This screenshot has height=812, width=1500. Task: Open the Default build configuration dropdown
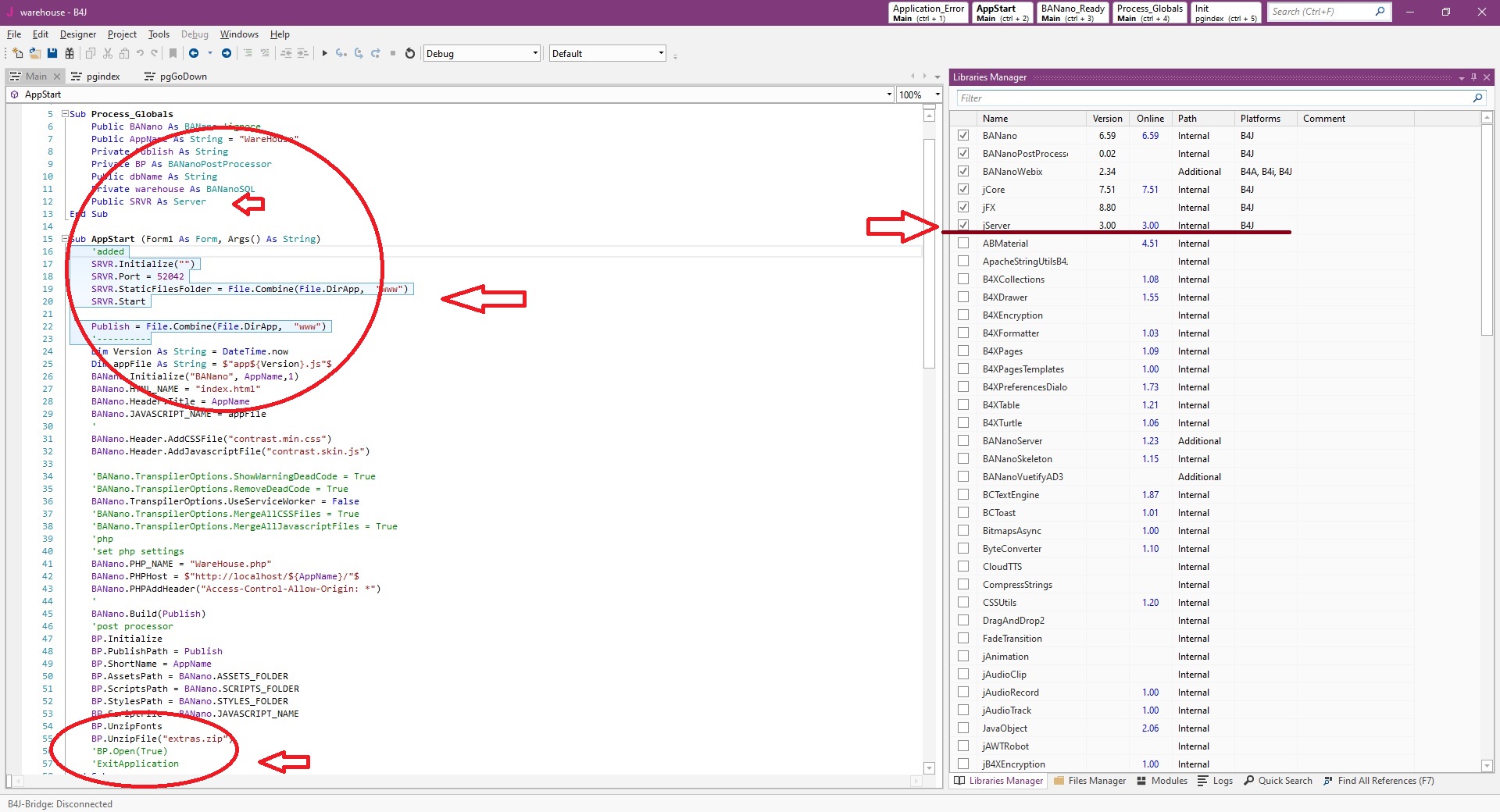pyautogui.click(x=608, y=53)
